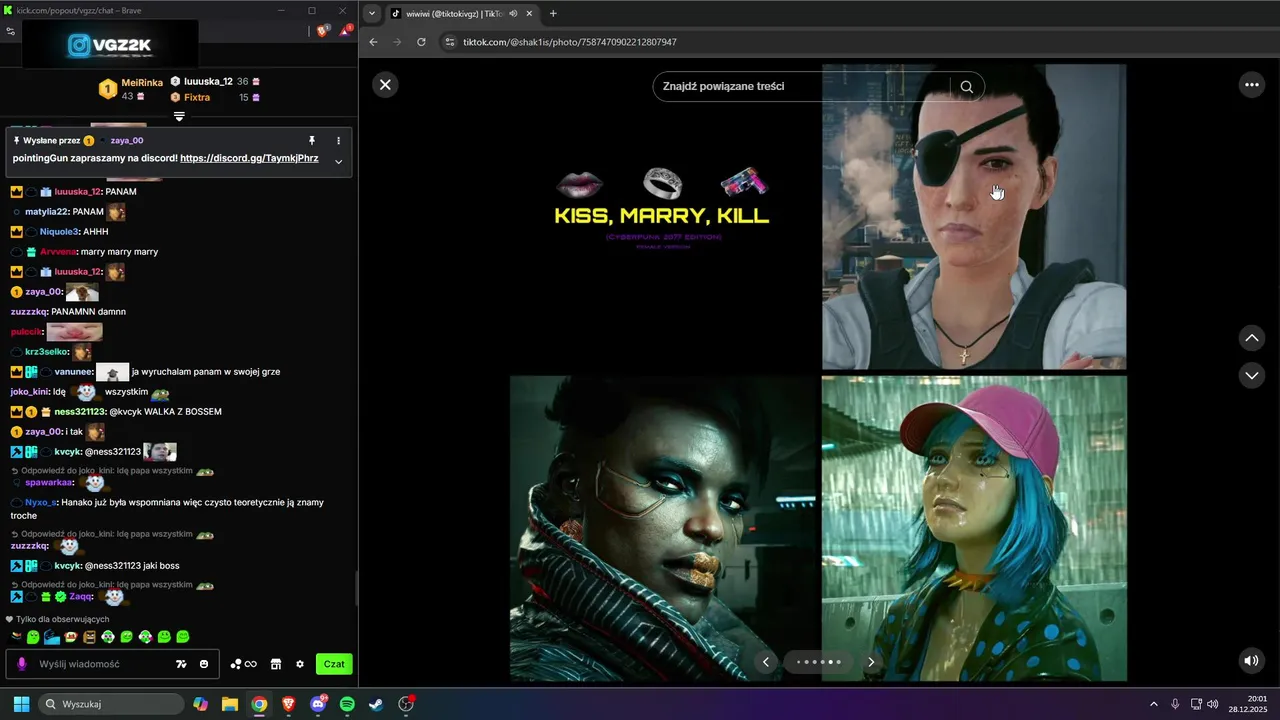Open the emoji picker smiley icon
This screenshot has width=1280, height=720.
204,664
